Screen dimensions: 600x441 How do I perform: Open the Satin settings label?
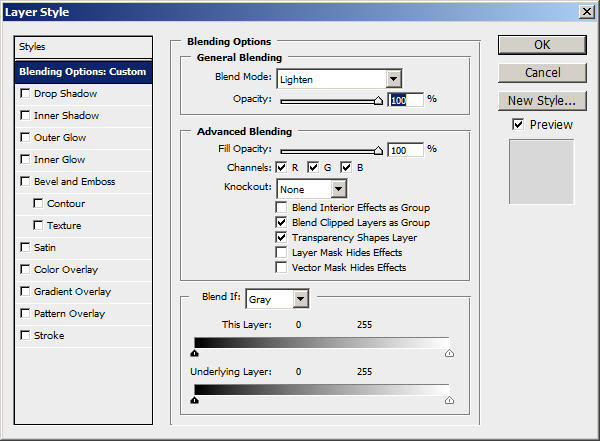pos(45,247)
